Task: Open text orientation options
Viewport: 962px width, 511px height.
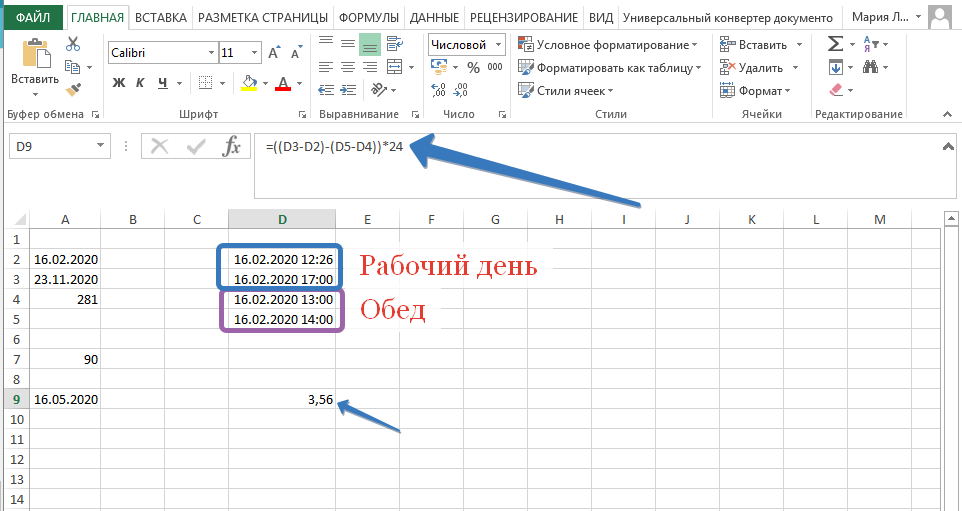Action: (379, 90)
